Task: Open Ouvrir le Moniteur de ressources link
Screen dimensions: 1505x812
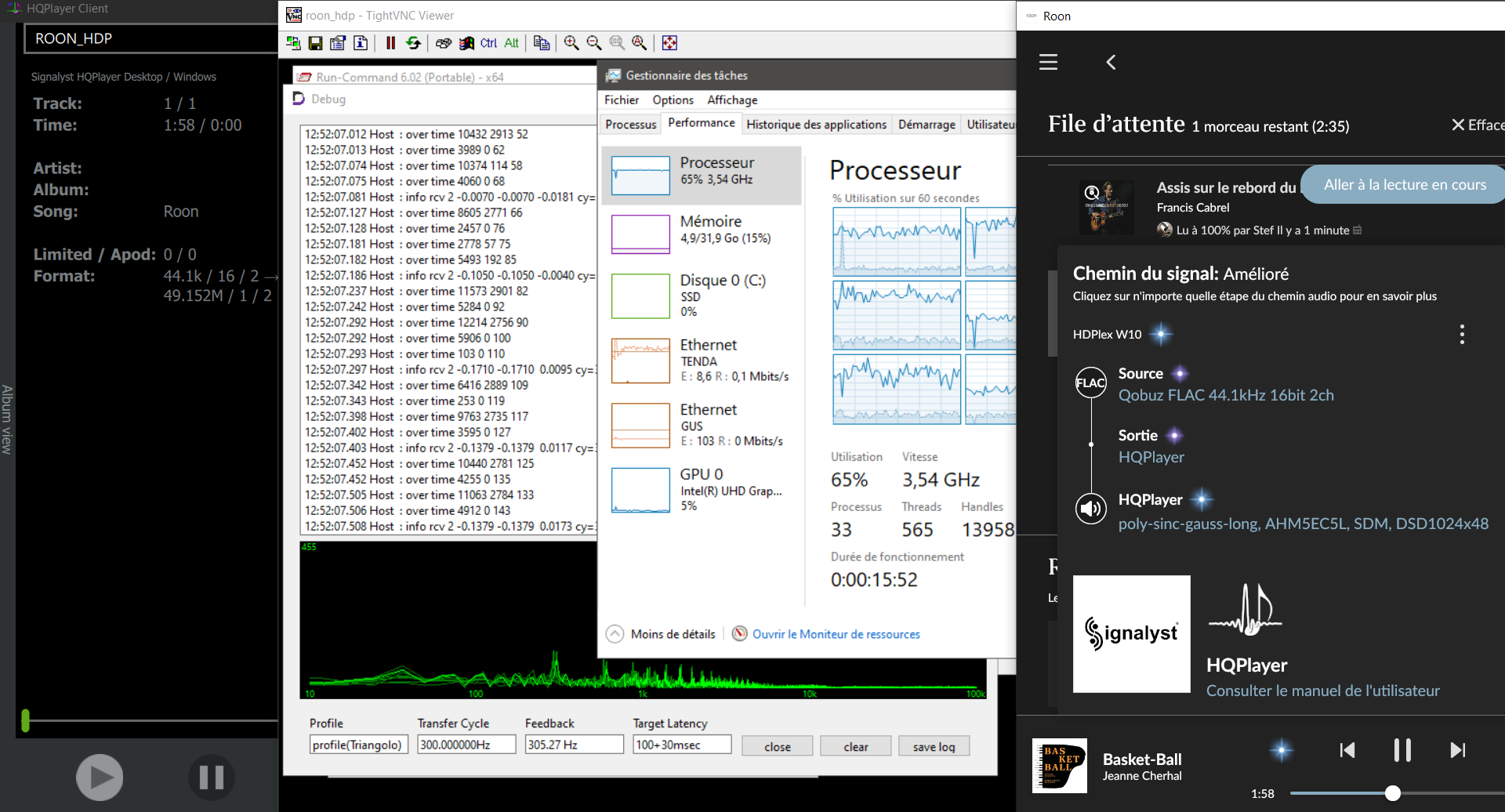Action: click(836, 634)
